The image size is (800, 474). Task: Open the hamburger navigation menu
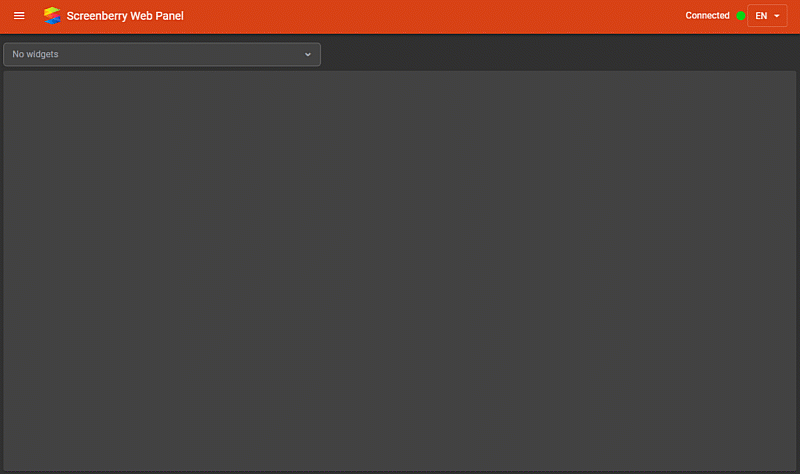[19, 16]
